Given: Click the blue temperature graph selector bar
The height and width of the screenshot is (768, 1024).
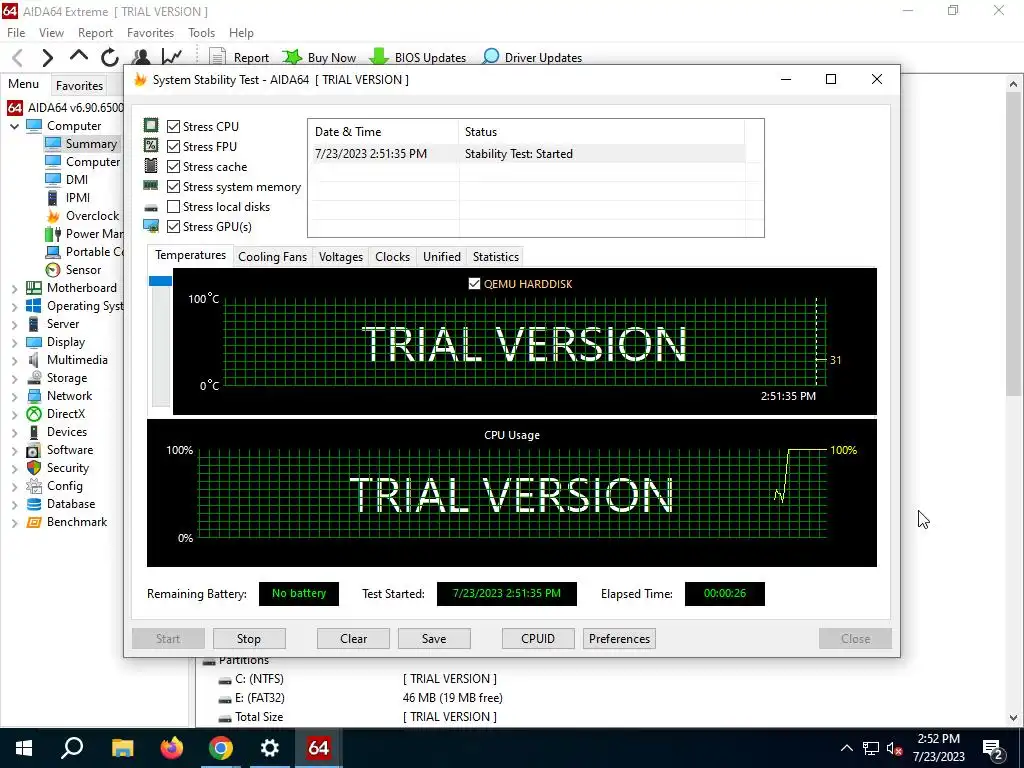Looking at the screenshot, I should [160, 281].
